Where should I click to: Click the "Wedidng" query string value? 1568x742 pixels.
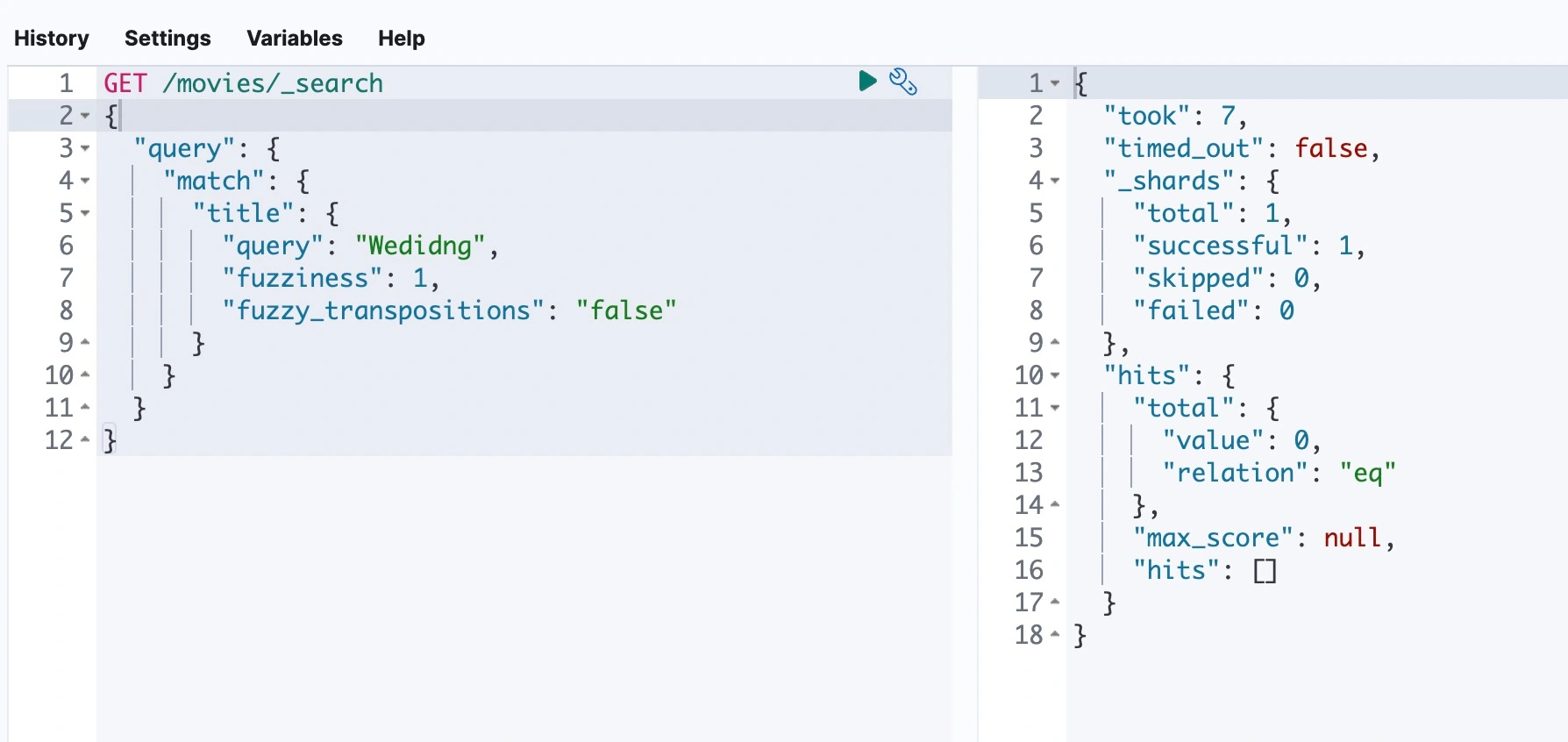pyautogui.click(x=420, y=246)
